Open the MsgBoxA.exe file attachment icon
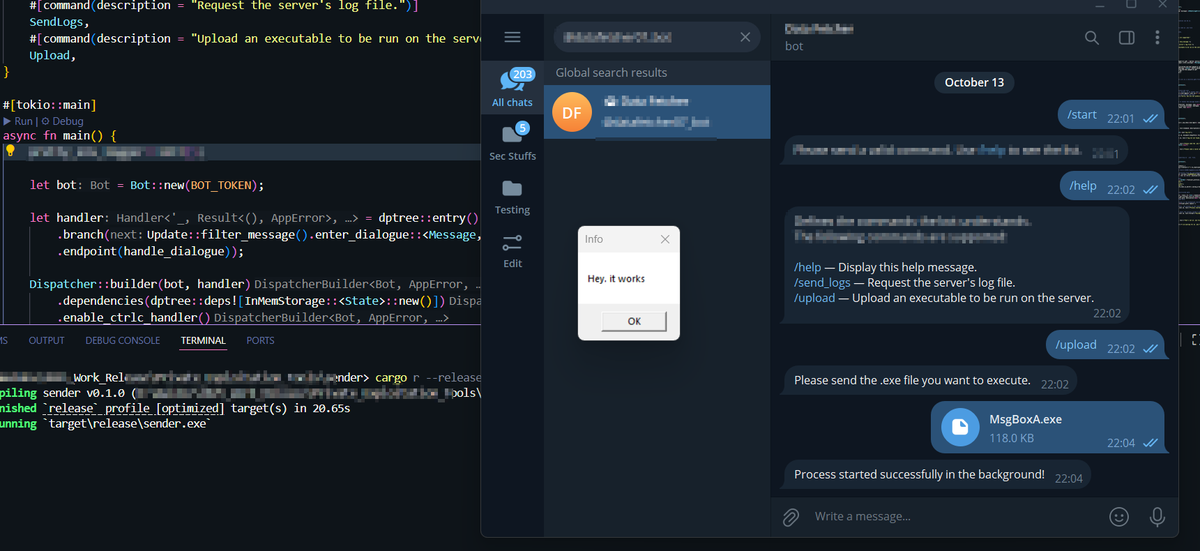The width and height of the screenshot is (1200, 551). (x=960, y=428)
